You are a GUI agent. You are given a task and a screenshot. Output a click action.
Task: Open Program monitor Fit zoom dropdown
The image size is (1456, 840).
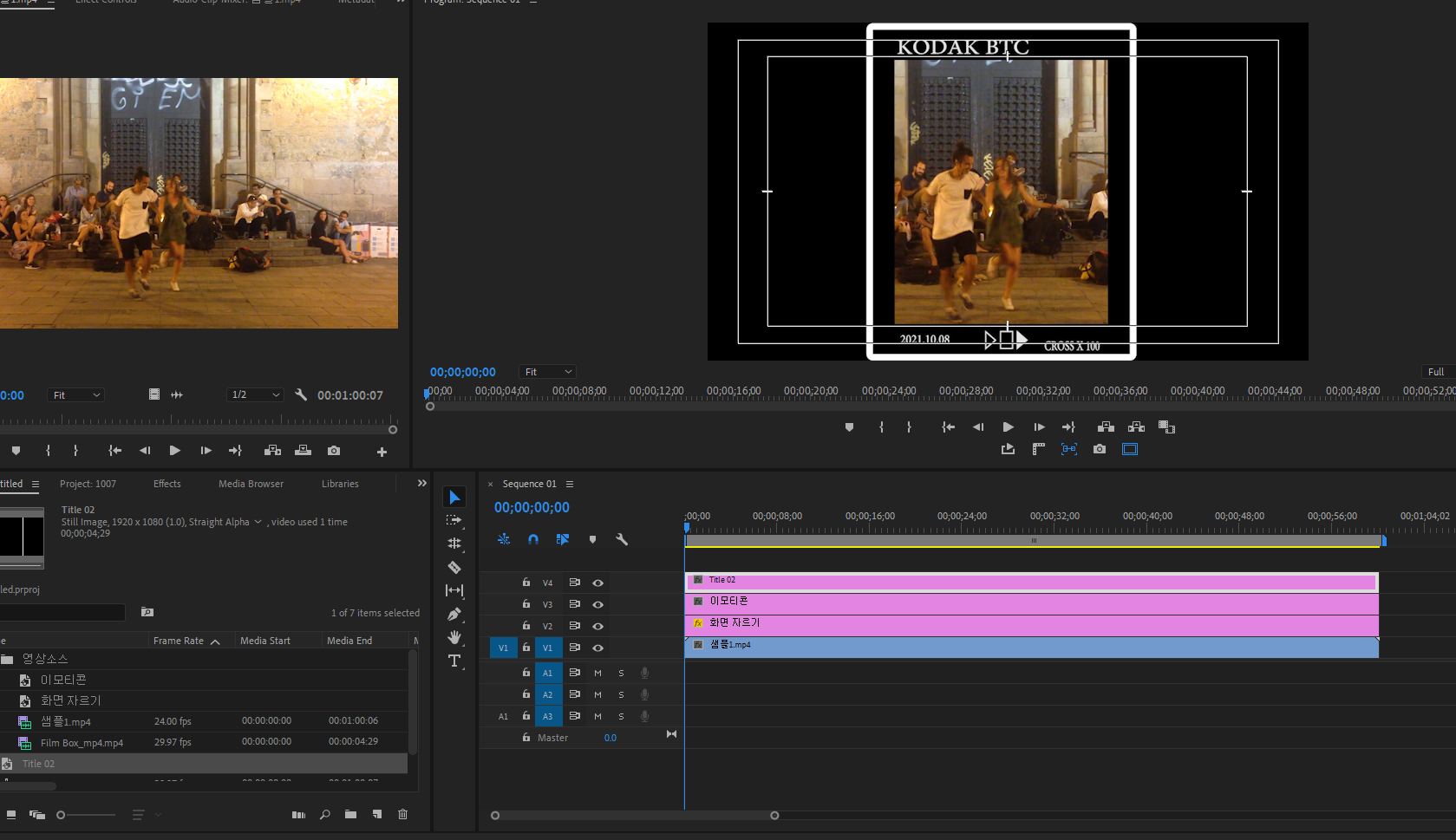click(548, 372)
